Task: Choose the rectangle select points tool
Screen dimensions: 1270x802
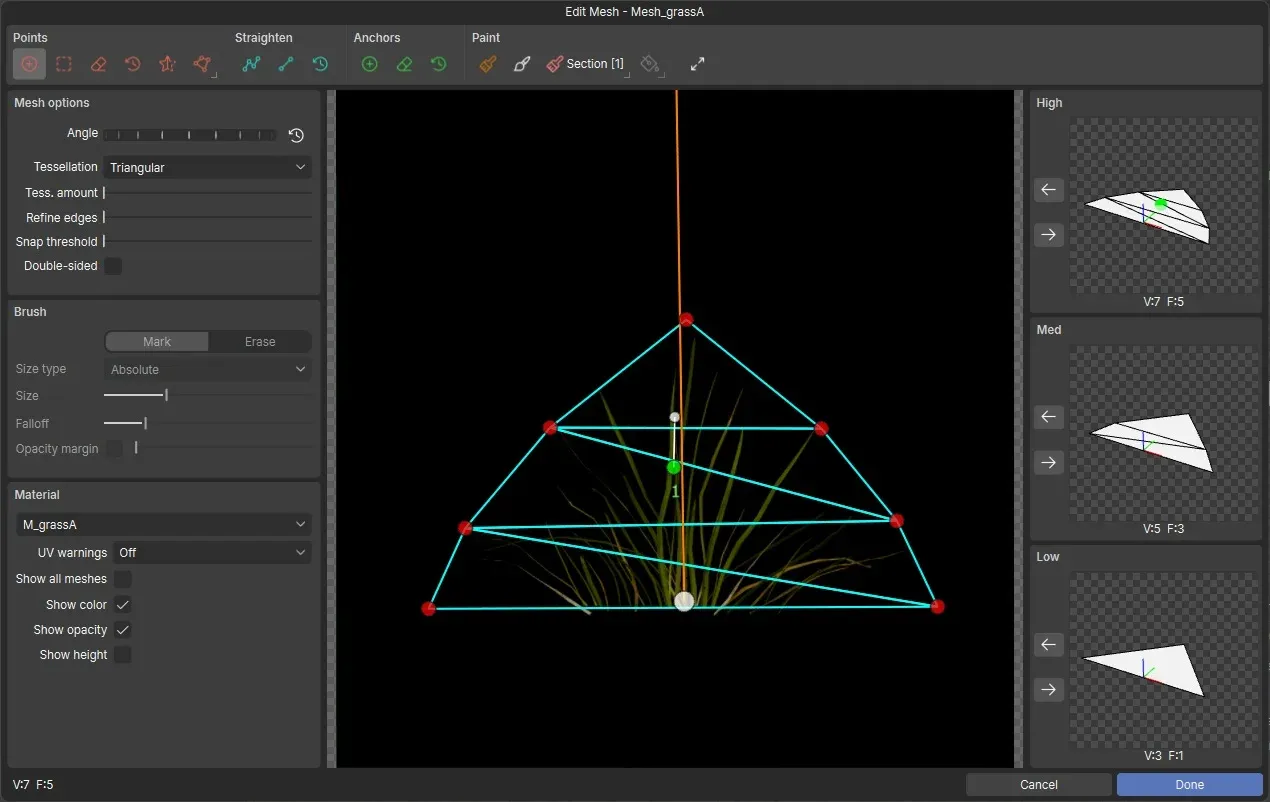Action: pyautogui.click(x=64, y=64)
